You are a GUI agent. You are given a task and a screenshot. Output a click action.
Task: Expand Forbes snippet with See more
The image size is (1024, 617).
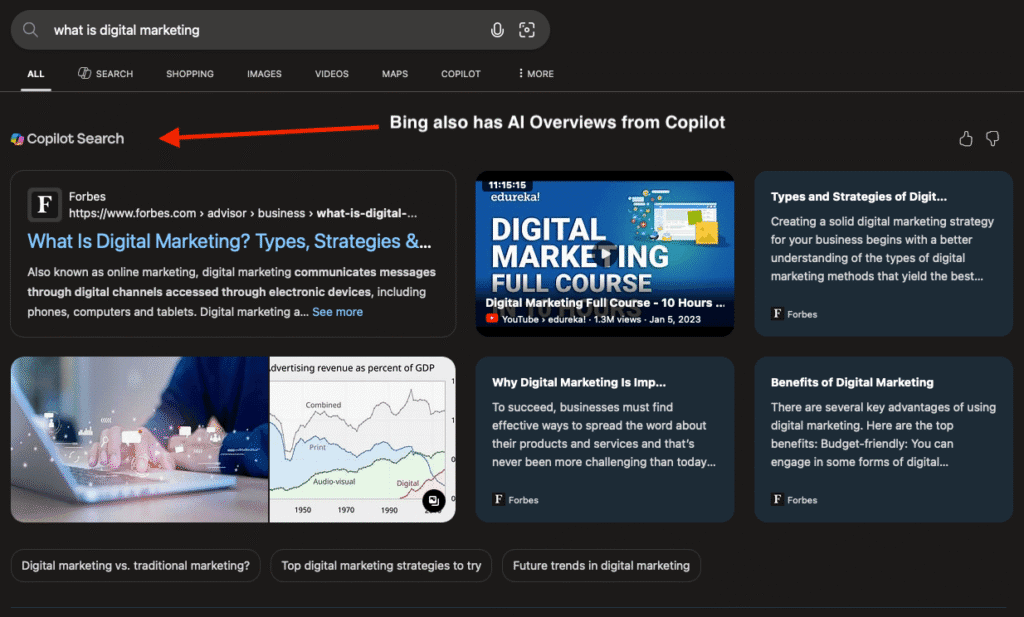point(337,312)
